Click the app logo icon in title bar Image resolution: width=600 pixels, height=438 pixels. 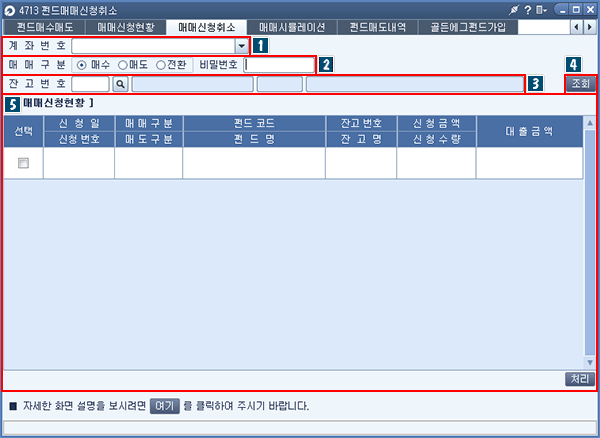click(x=9, y=10)
